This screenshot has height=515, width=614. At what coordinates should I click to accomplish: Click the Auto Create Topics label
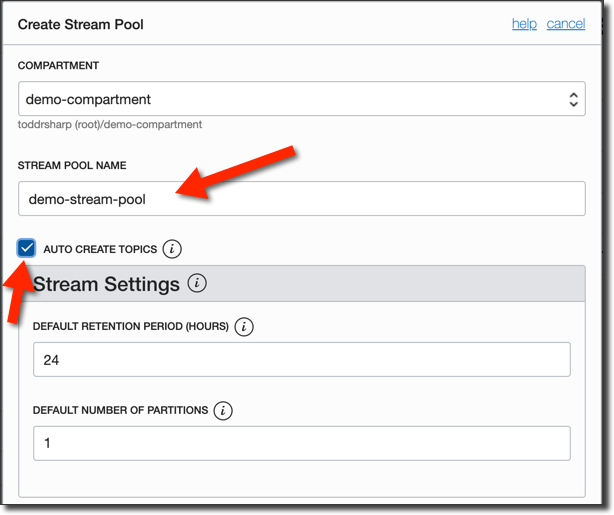pyautogui.click(x=100, y=249)
